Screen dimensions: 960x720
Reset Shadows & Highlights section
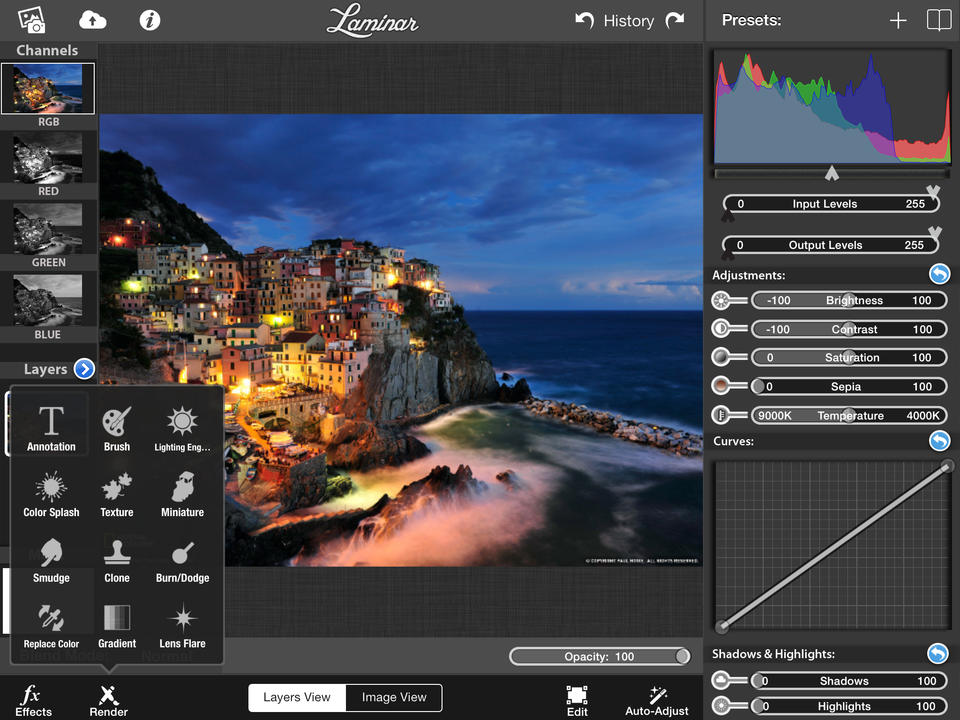937,653
